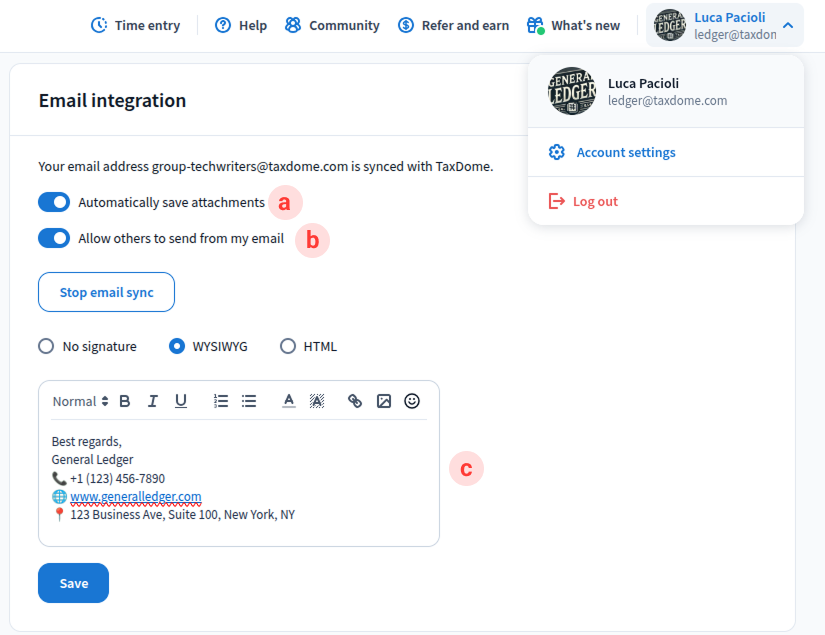This screenshot has height=635, width=825.
Task: Open the Normal text style dropdown
Action: [80, 401]
